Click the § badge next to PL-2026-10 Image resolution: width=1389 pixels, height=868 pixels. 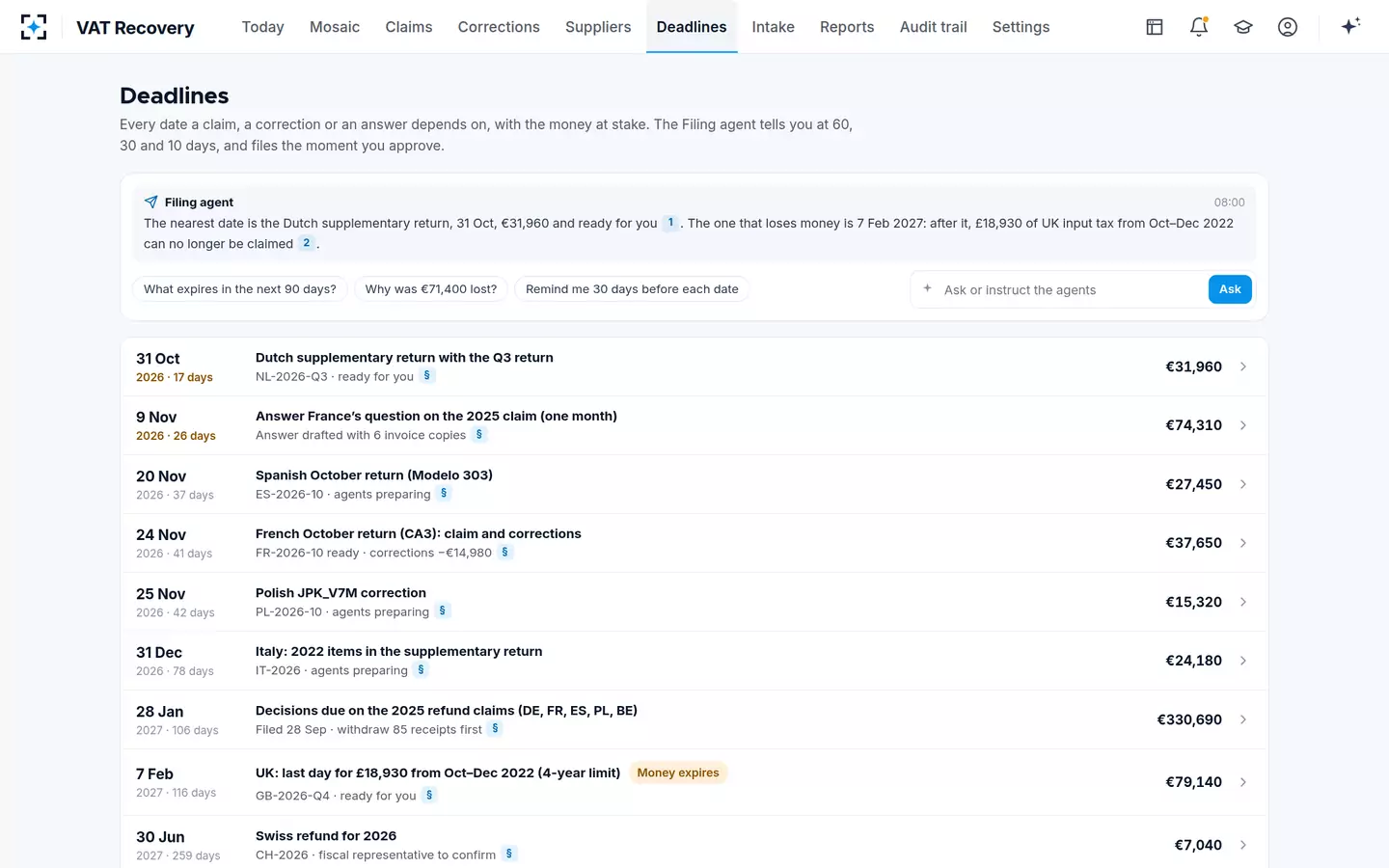[443, 610]
